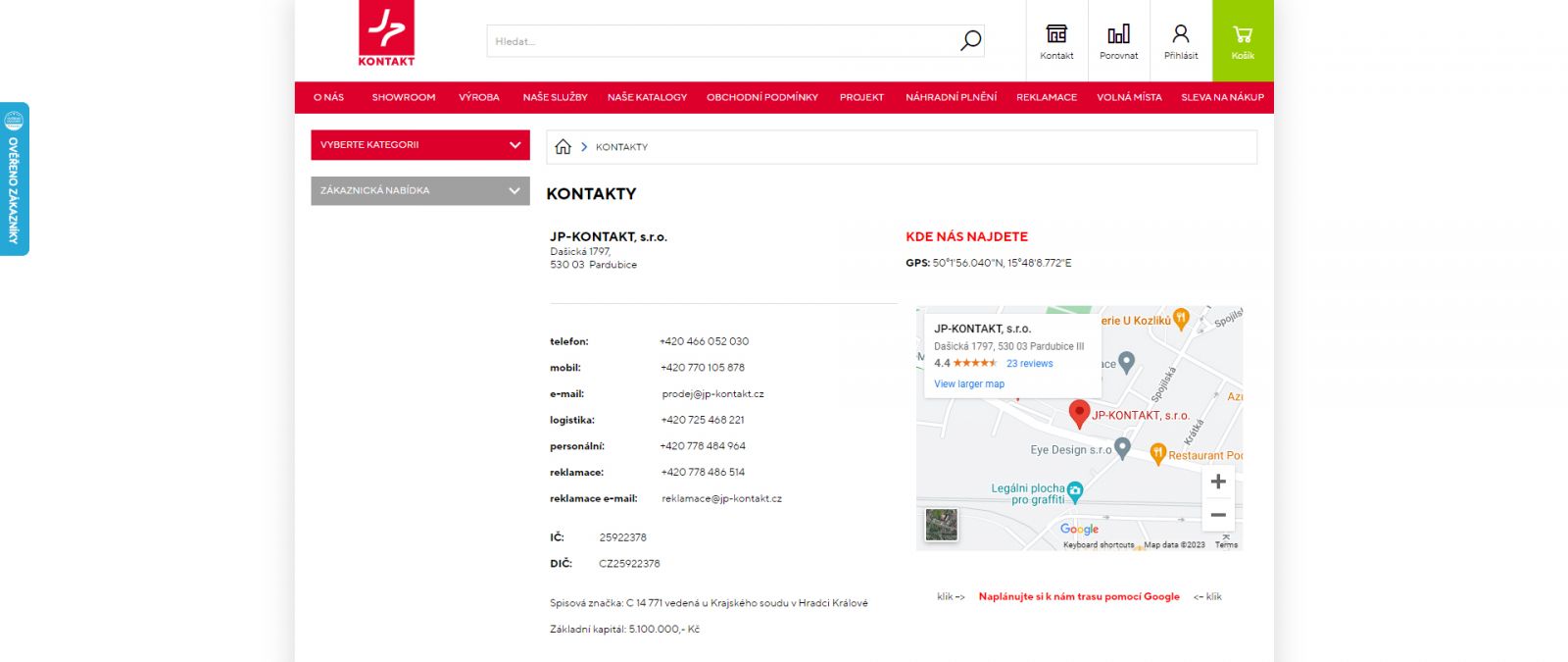
Task: Open the green Košík cart
Action: click(x=1242, y=40)
